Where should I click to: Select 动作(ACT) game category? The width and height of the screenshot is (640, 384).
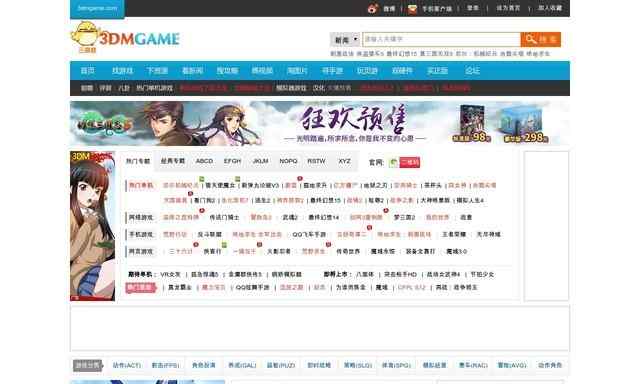[127, 365]
